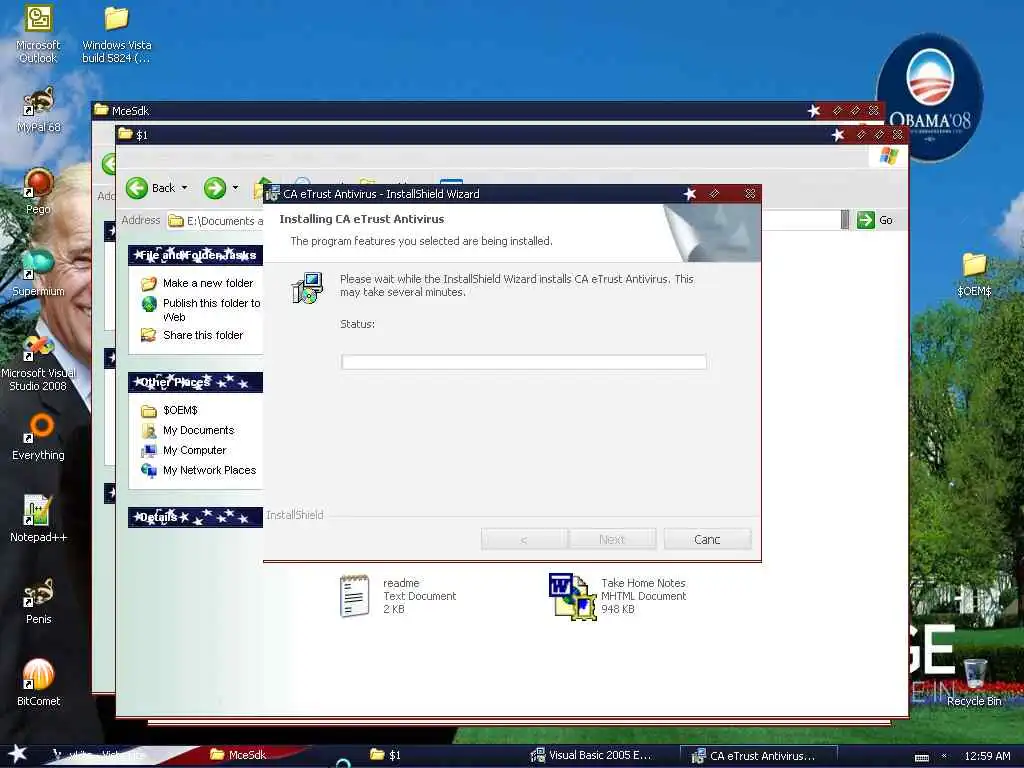The width and height of the screenshot is (1024, 768).
Task: Select the Everything search shortcut
Action: pos(38,438)
